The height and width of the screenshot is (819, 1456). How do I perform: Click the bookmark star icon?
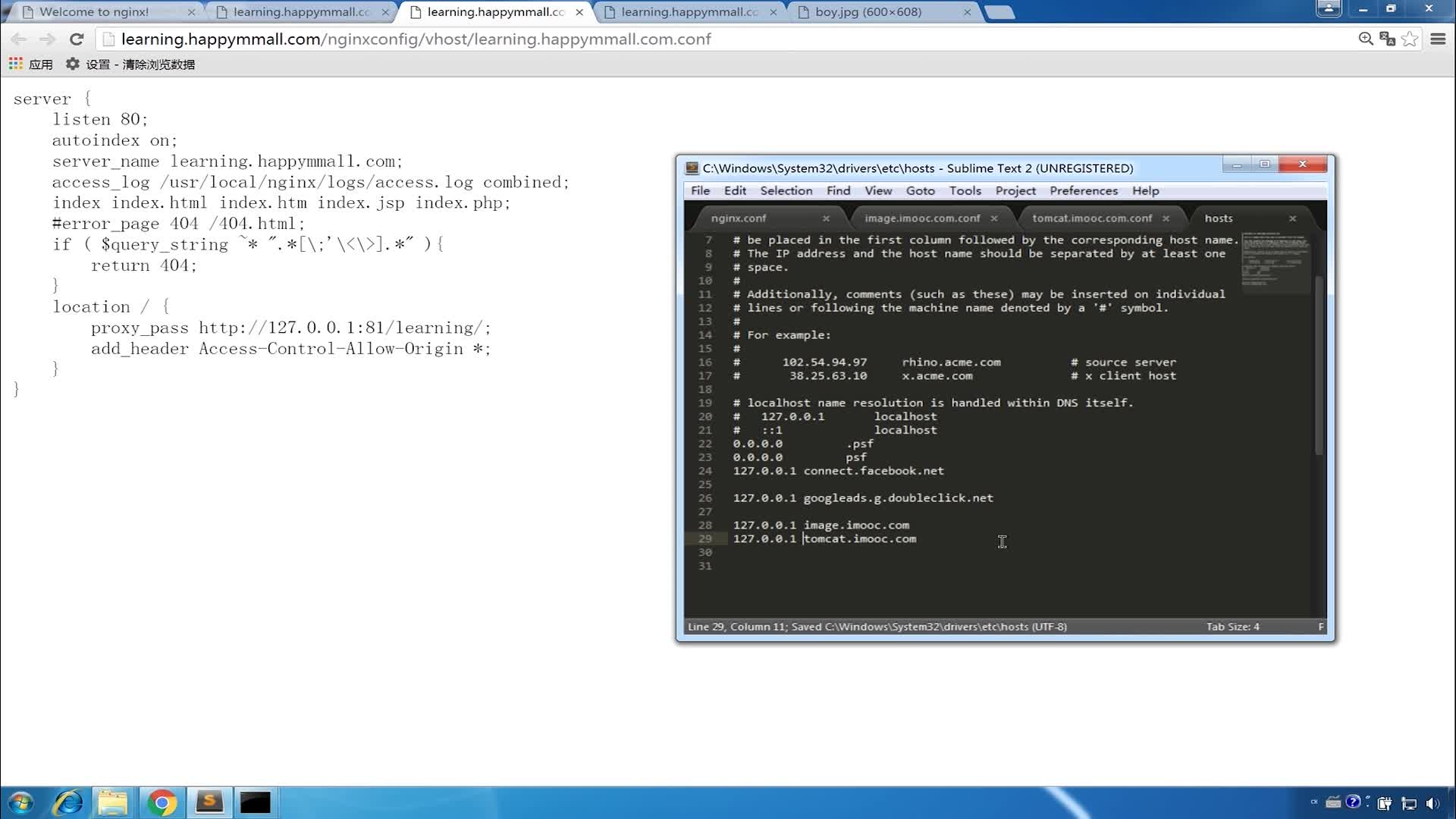(1410, 39)
